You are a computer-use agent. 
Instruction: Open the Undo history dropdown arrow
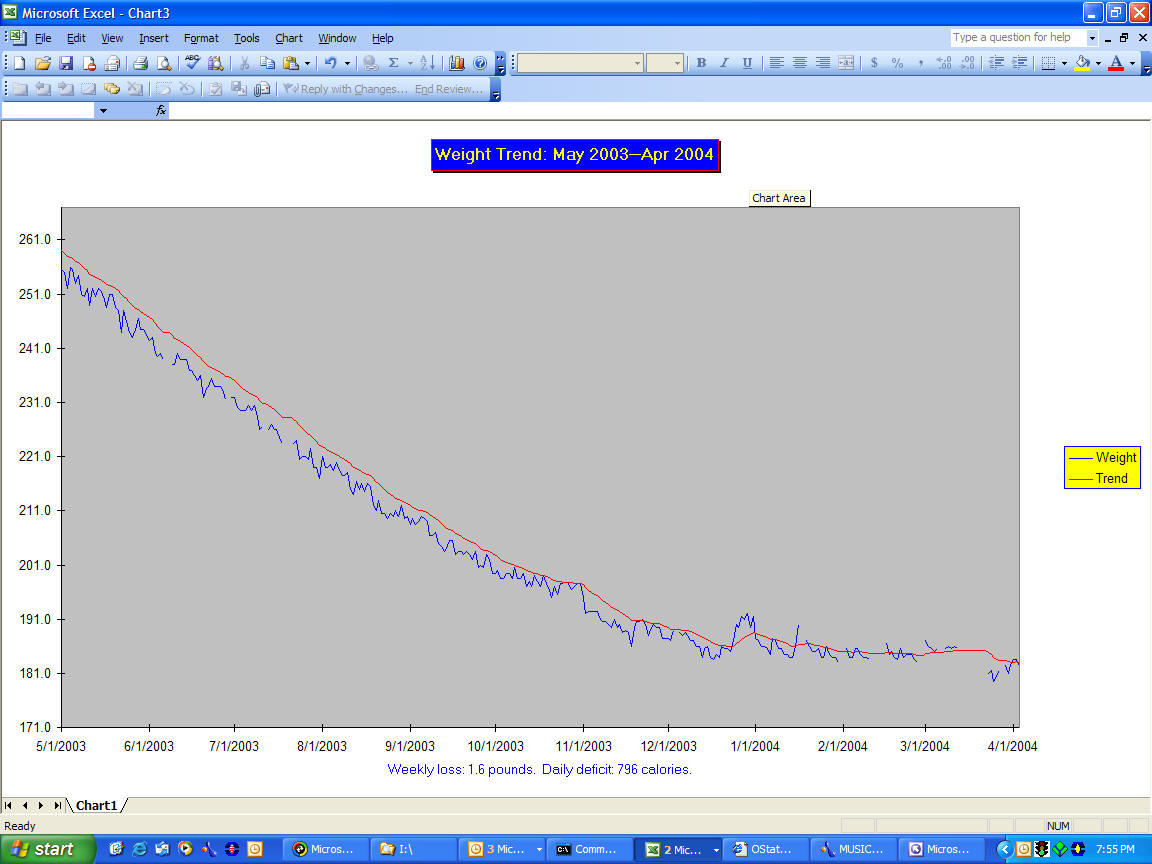pos(348,64)
